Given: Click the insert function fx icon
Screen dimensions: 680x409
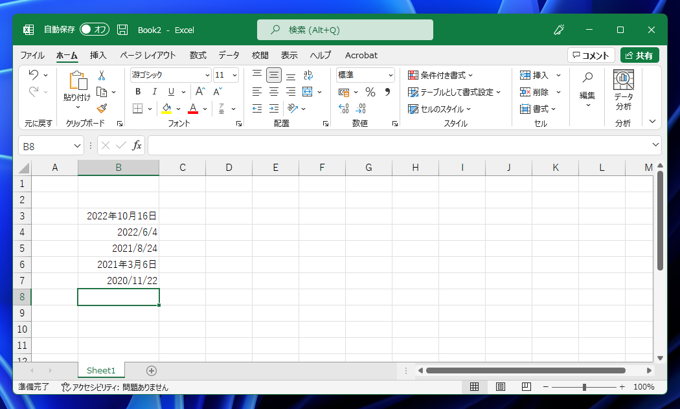Looking at the screenshot, I should click(x=137, y=146).
